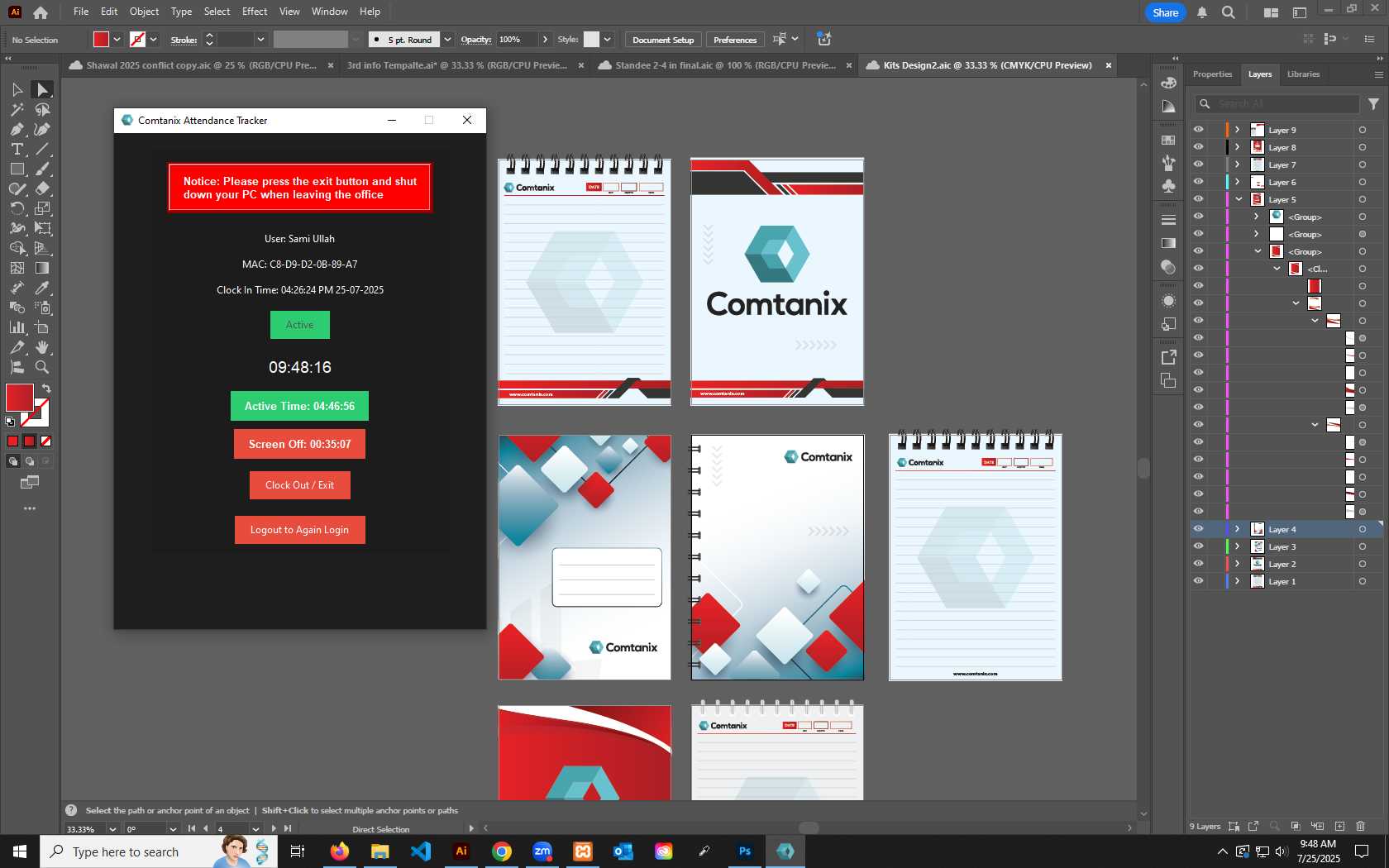This screenshot has height=868, width=1389.
Task: Select the Paintbrush tool
Action: (42, 169)
